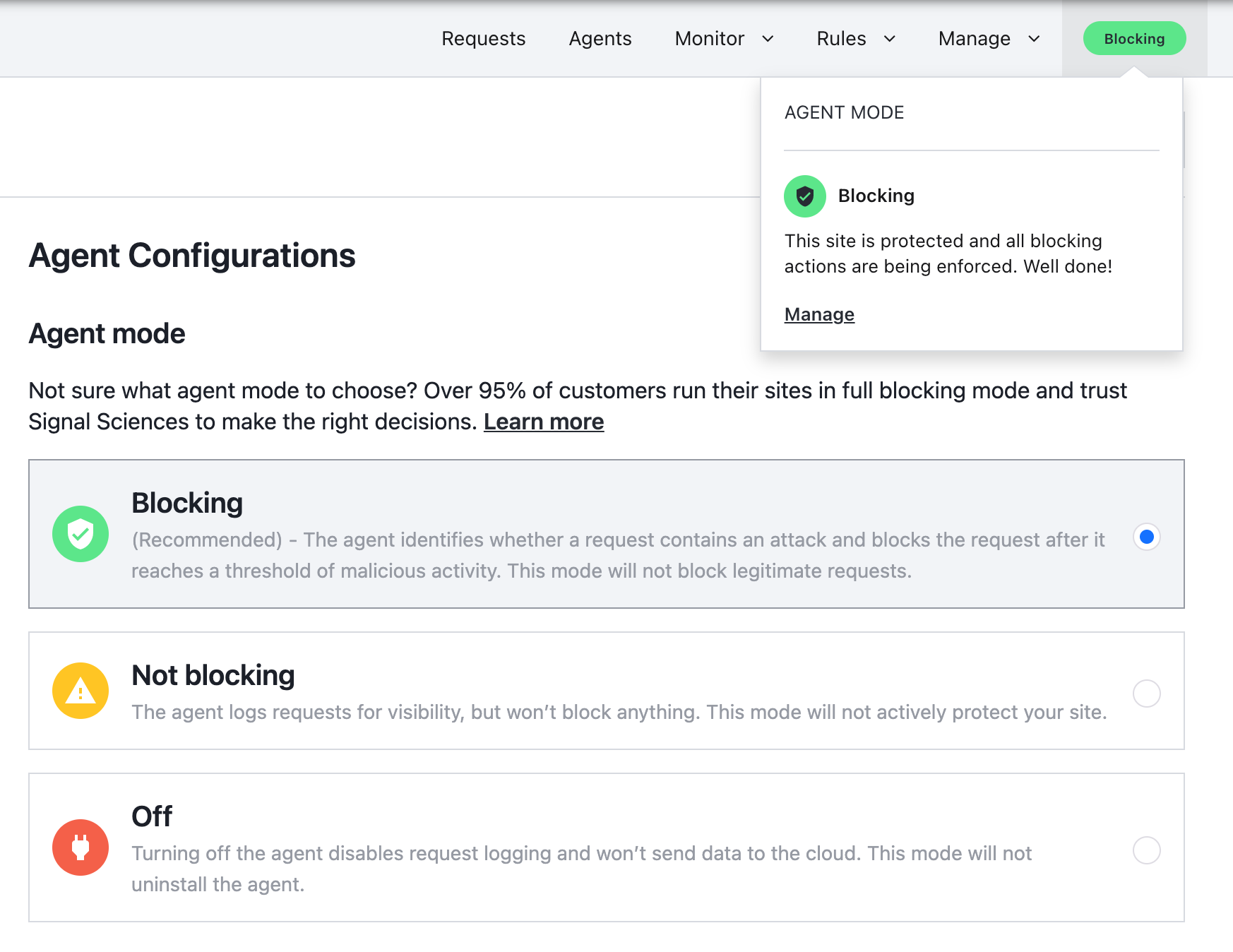Click the green Blocking status badge
The height and width of the screenshot is (952, 1233).
click(x=1134, y=39)
